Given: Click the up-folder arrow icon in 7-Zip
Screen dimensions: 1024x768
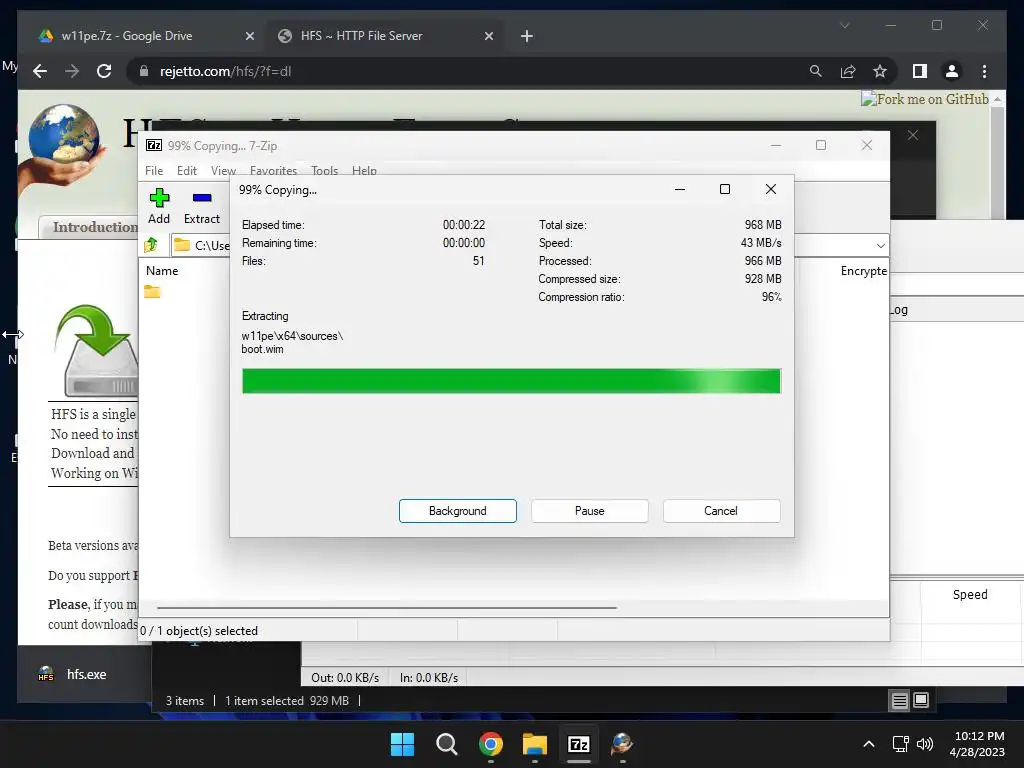Looking at the screenshot, I should pyautogui.click(x=152, y=245).
